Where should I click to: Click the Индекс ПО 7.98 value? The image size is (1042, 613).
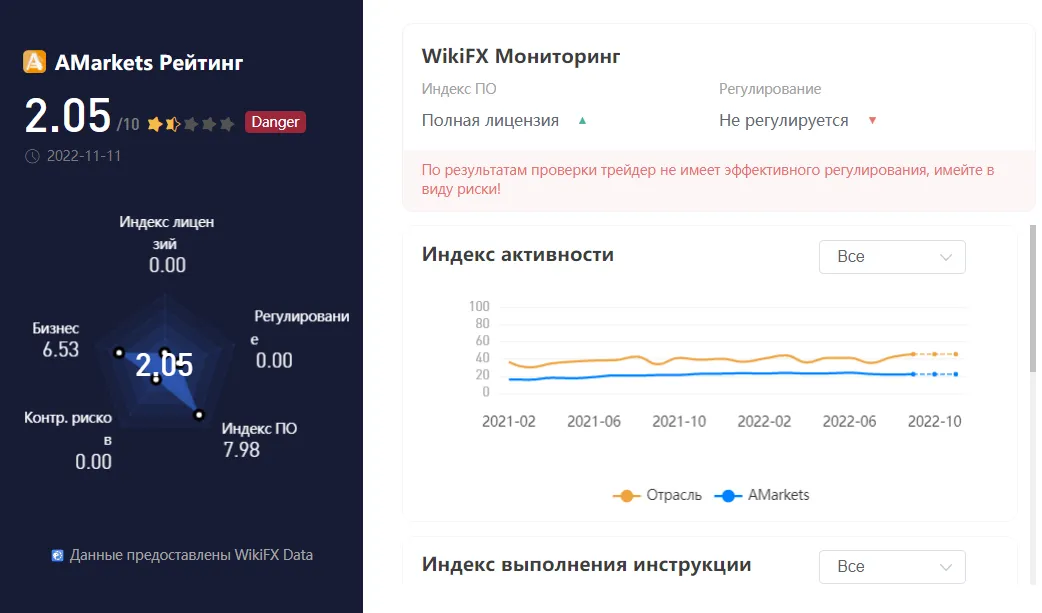(241, 449)
